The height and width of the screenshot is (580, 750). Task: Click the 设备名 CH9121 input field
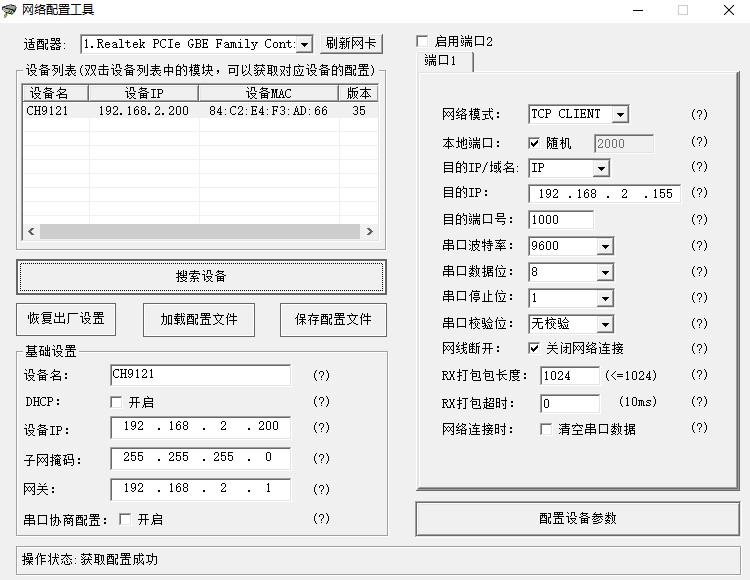pos(200,375)
